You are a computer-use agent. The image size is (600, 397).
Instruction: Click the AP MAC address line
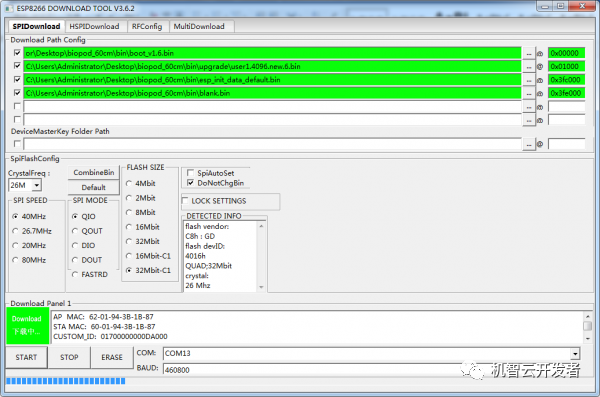point(103,317)
